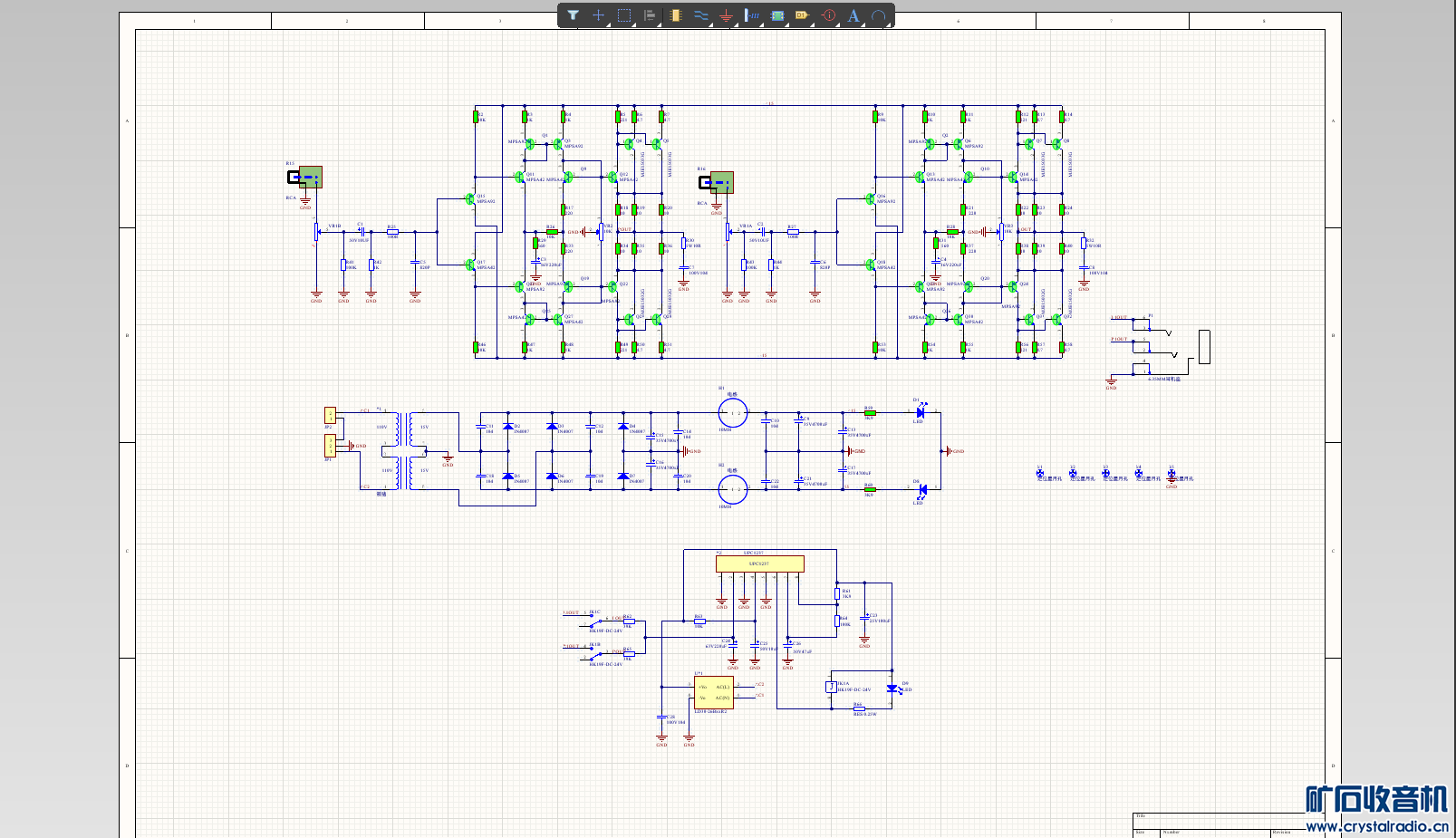This screenshot has height=838, width=1456.
Task: Select the Place Wire tool
Action: (x=700, y=15)
